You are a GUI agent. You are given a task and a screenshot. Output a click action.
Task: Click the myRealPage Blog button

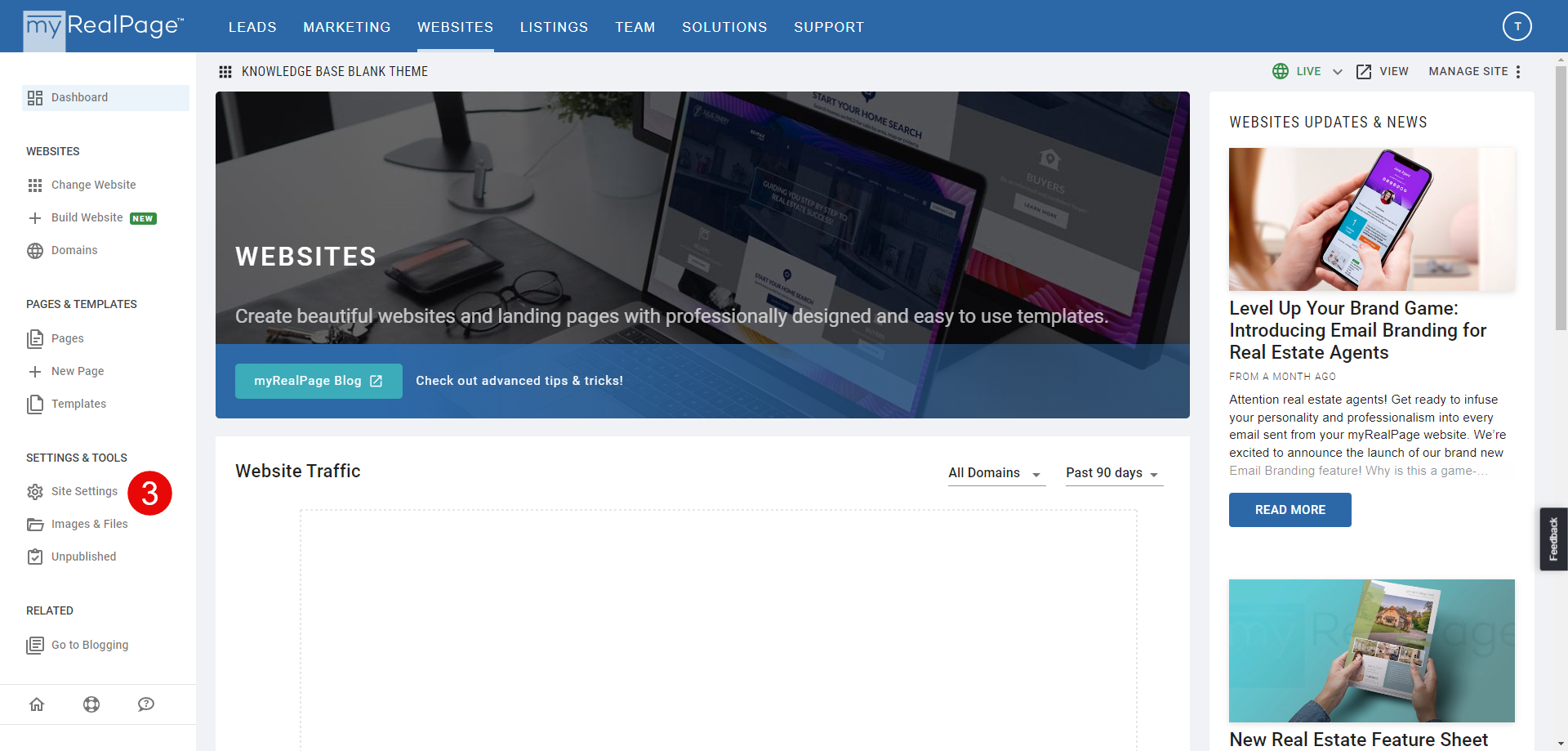[318, 381]
